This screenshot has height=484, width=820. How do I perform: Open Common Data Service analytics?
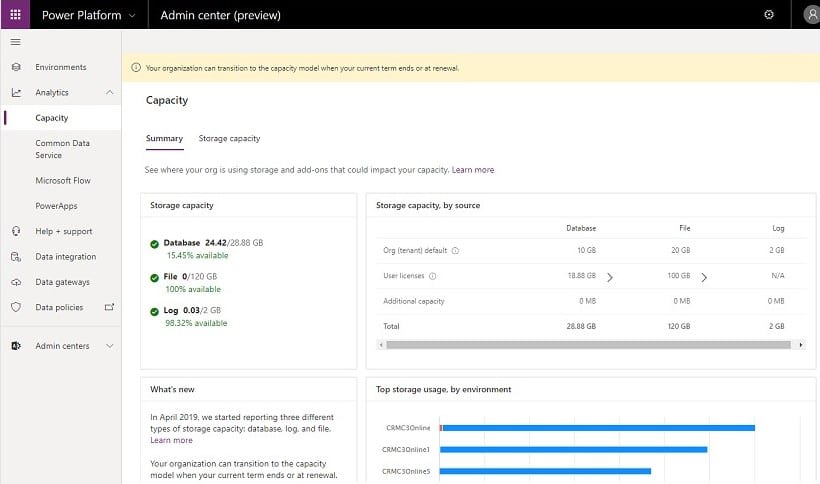point(62,149)
